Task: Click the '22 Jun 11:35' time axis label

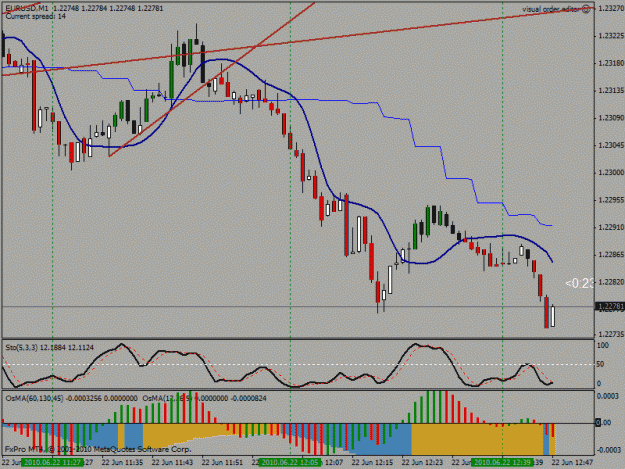Action: [x=122, y=462]
